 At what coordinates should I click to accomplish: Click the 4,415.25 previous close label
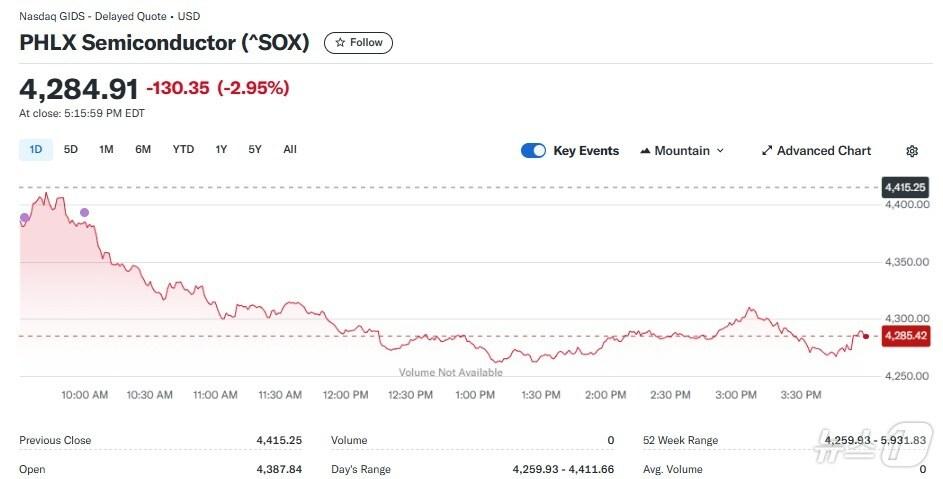point(905,187)
